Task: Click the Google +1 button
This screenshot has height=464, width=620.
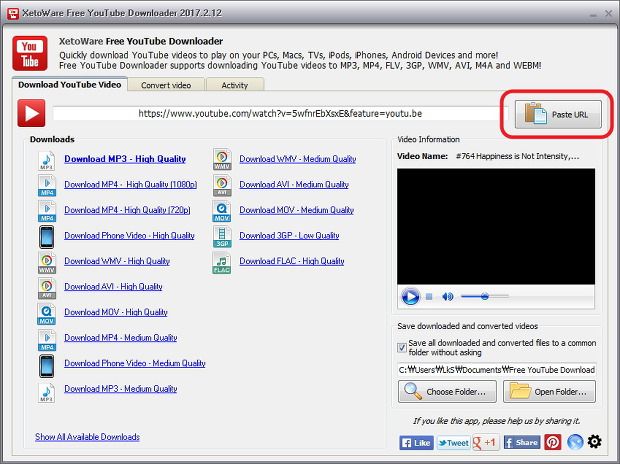Action: (486, 442)
